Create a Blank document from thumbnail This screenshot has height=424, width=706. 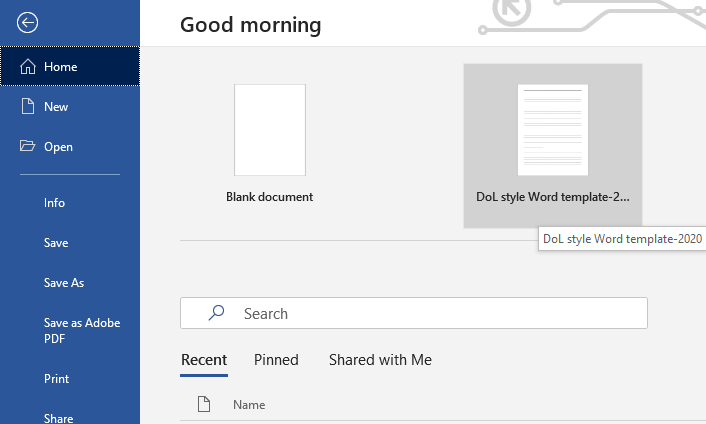click(270, 130)
